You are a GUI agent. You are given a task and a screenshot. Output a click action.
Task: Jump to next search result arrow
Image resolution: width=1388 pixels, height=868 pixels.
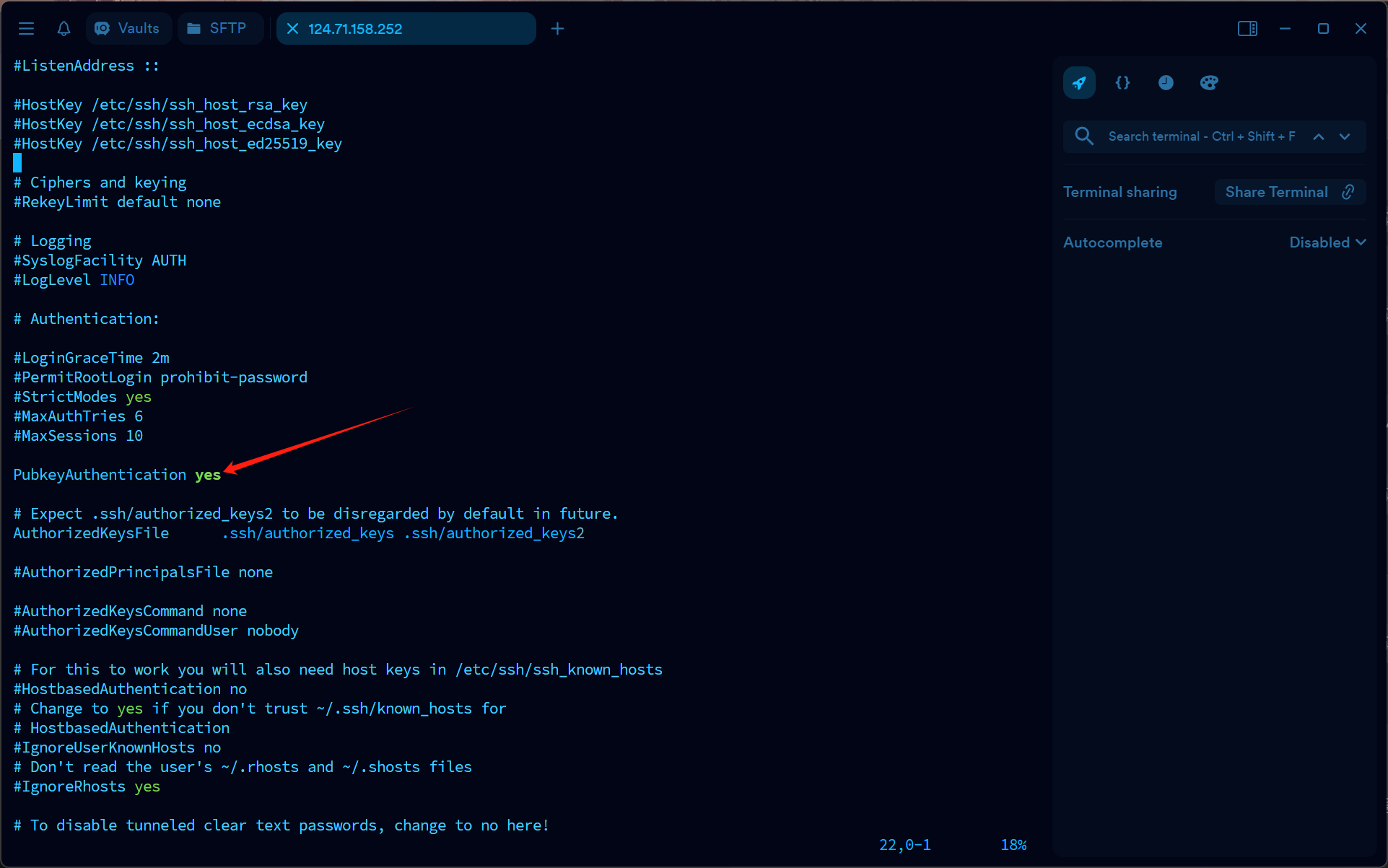click(1345, 136)
